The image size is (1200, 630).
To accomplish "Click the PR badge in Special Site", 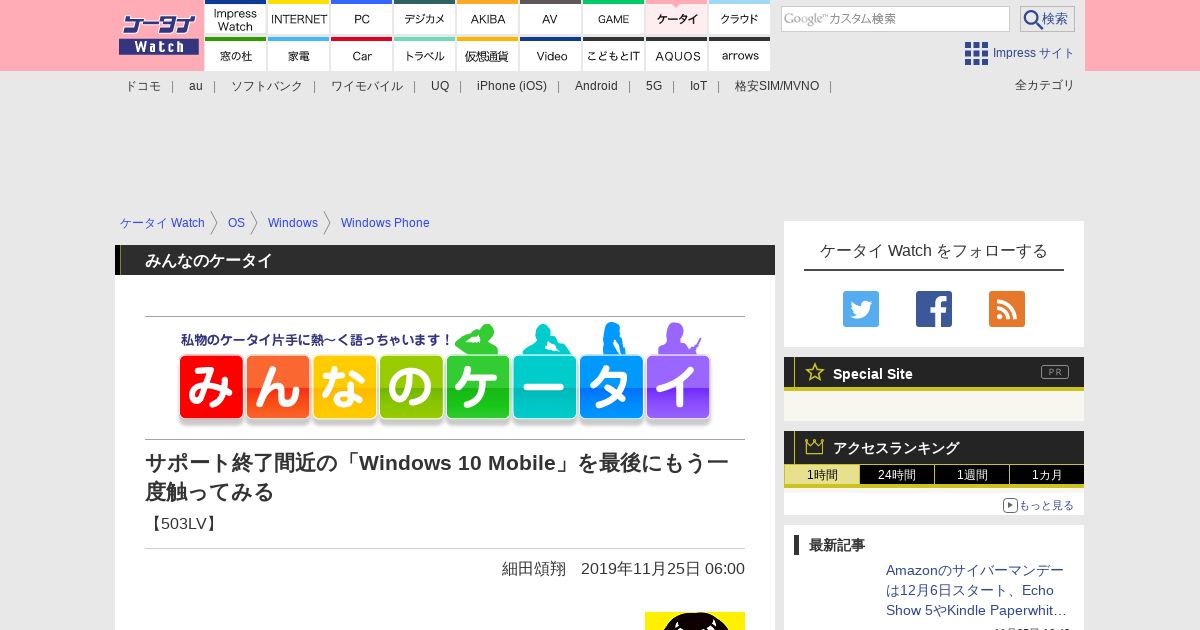I will point(1055,372).
